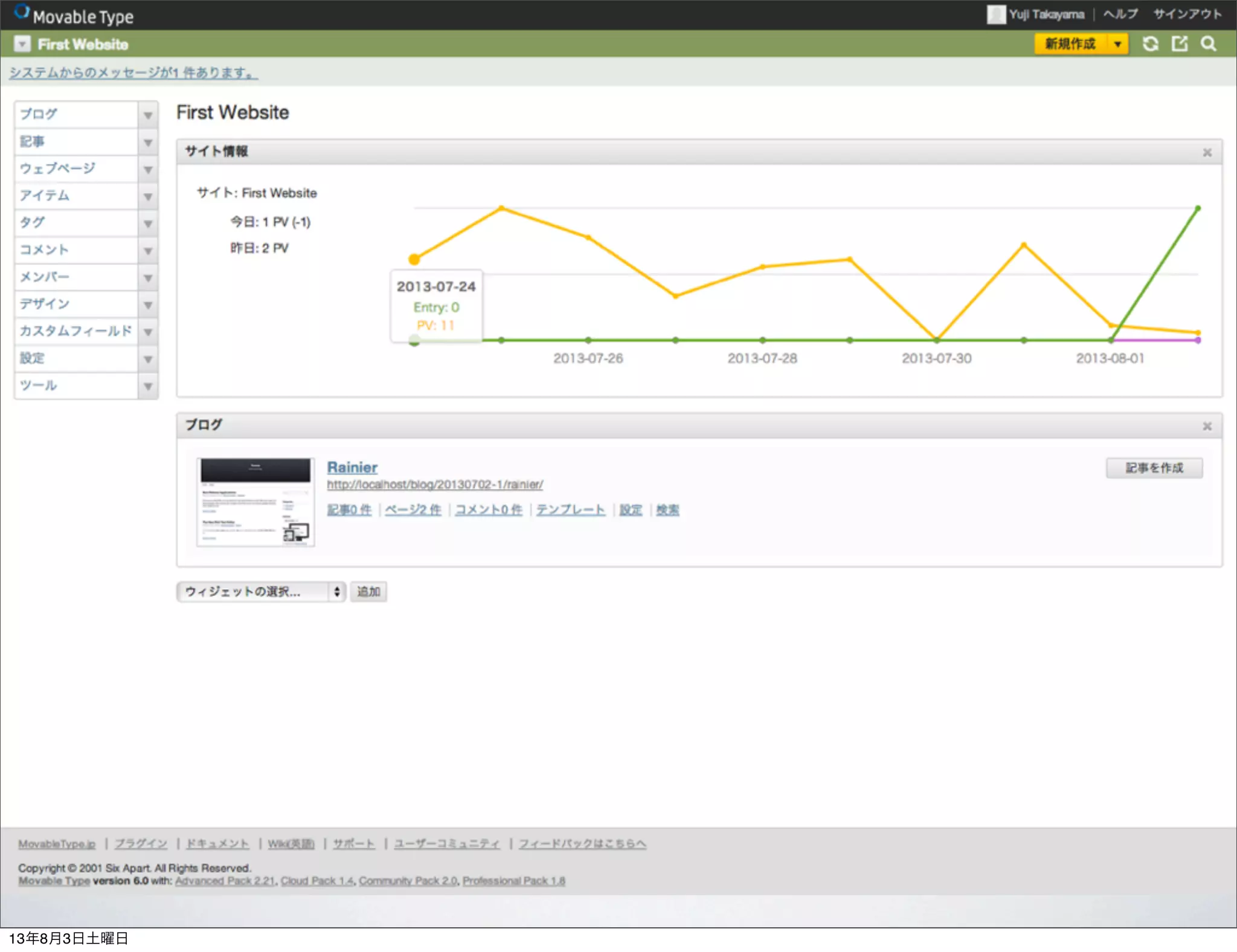Expand the デザイン sidebar menu arrow
This screenshot has width=1237, height=952.
point(147,305)
